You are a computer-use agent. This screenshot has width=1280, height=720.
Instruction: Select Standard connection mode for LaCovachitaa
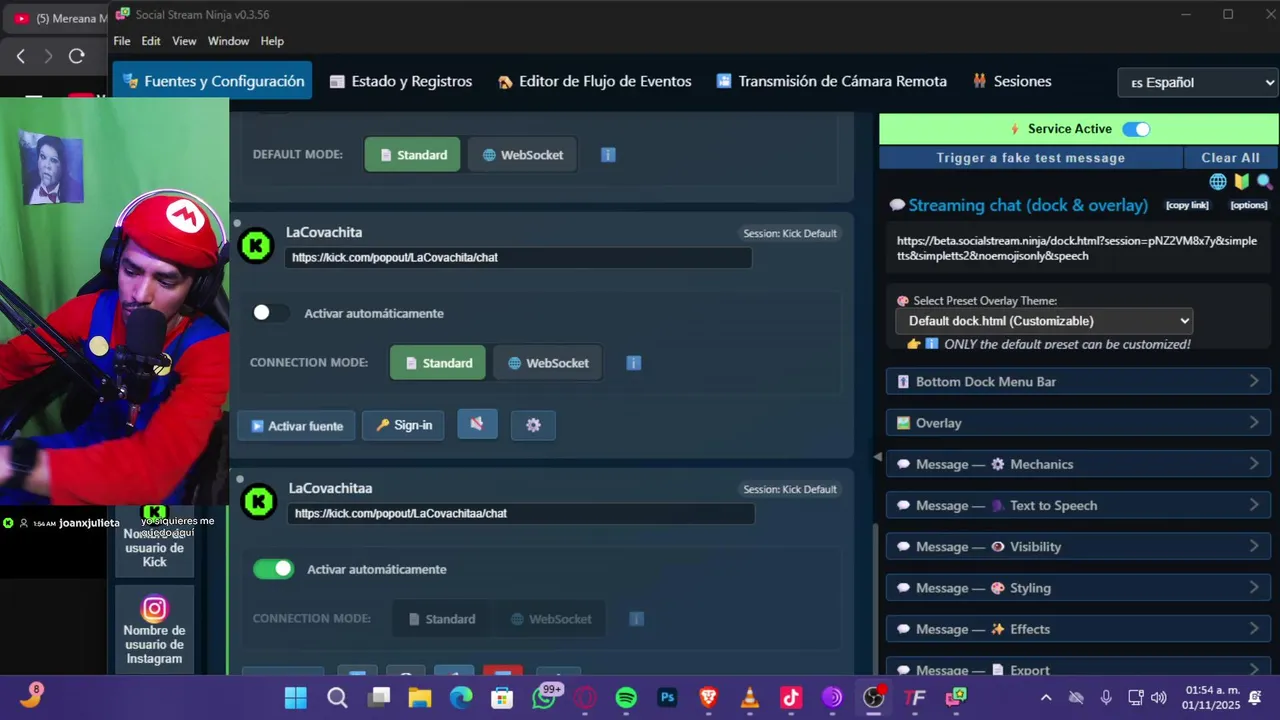click(440, 619)
